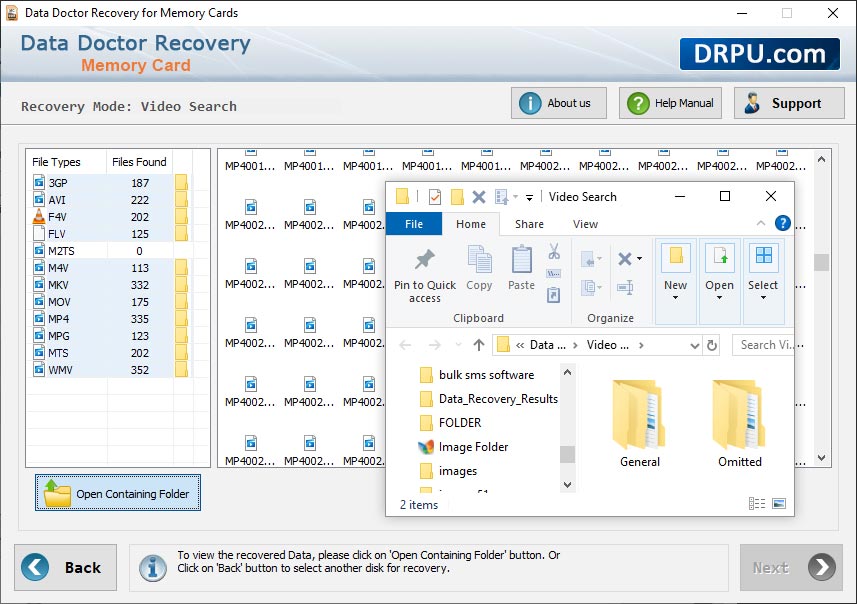857x604 pixels.
Task: Click the Files Found column header
Action: (x=139, y=162)
